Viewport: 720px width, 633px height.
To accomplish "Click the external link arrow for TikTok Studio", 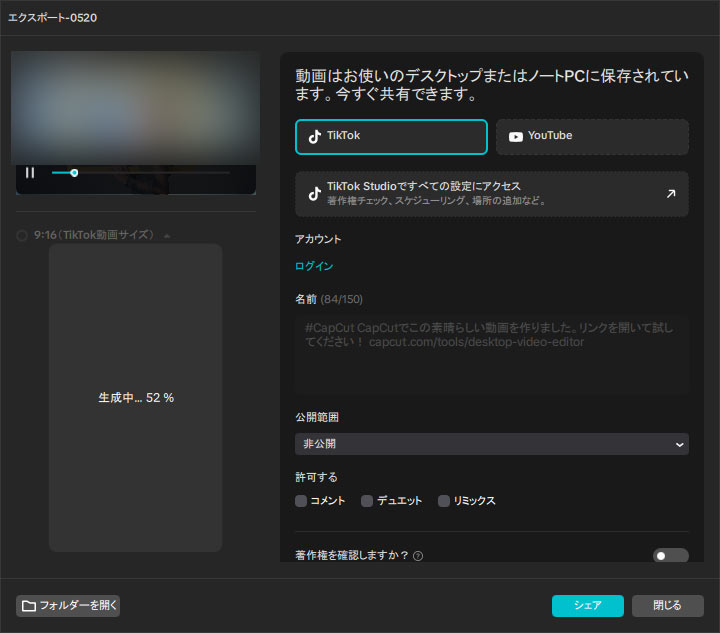I will (x=671, y=194).
